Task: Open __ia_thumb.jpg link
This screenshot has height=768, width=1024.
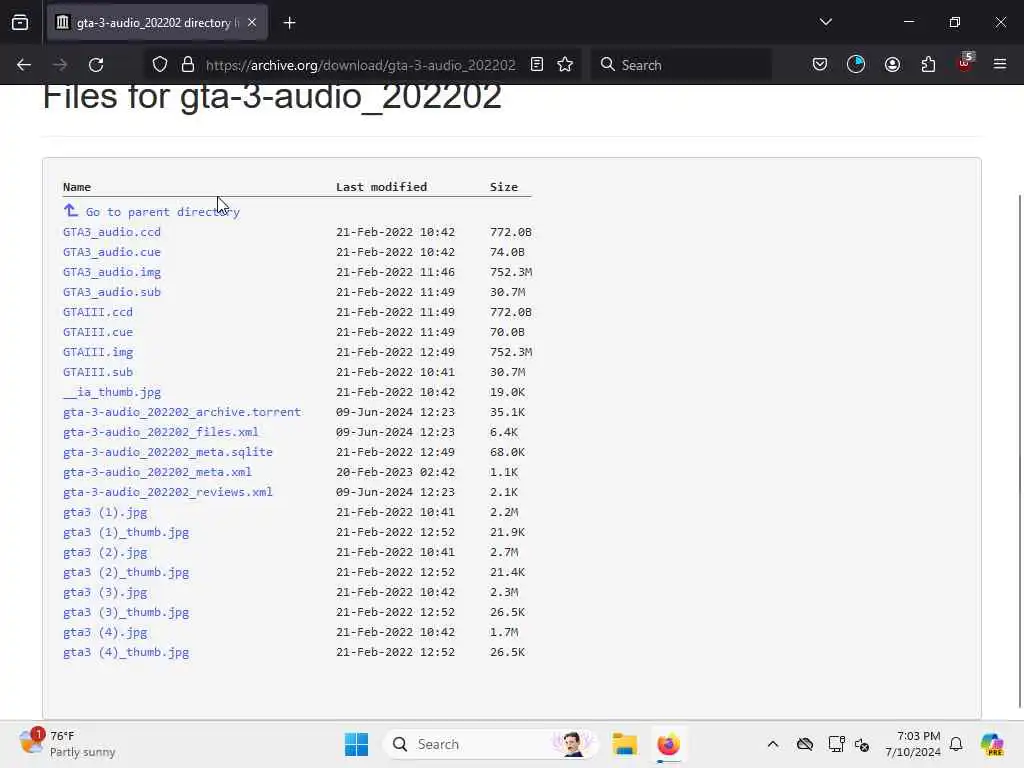Action: tap(112, 392)
